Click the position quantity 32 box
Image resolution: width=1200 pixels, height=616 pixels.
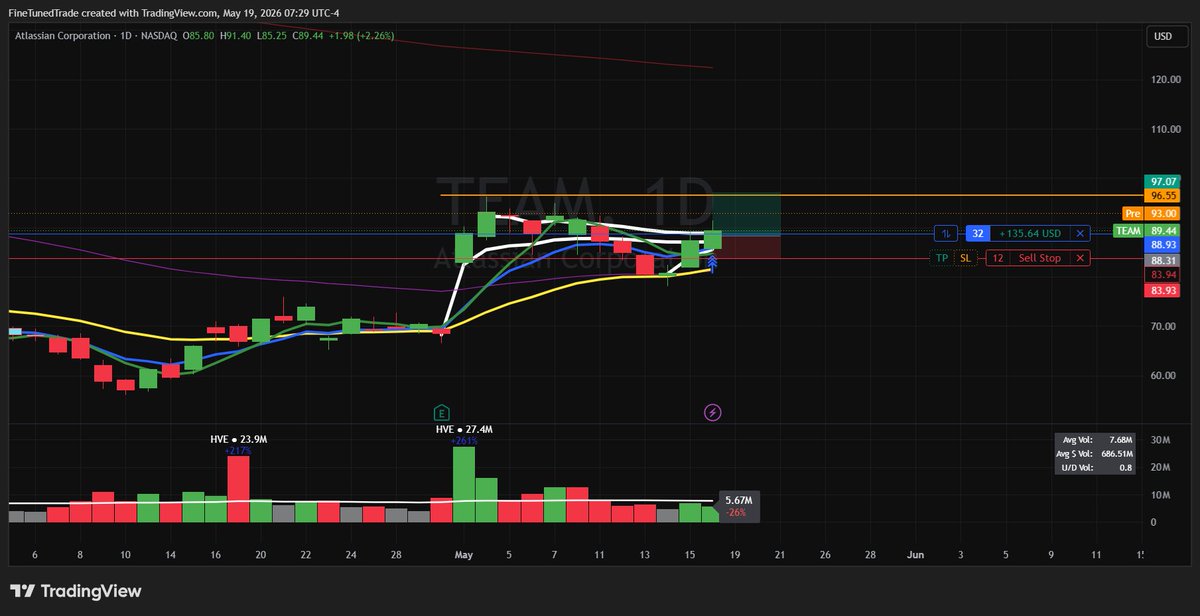click(979, 233)
